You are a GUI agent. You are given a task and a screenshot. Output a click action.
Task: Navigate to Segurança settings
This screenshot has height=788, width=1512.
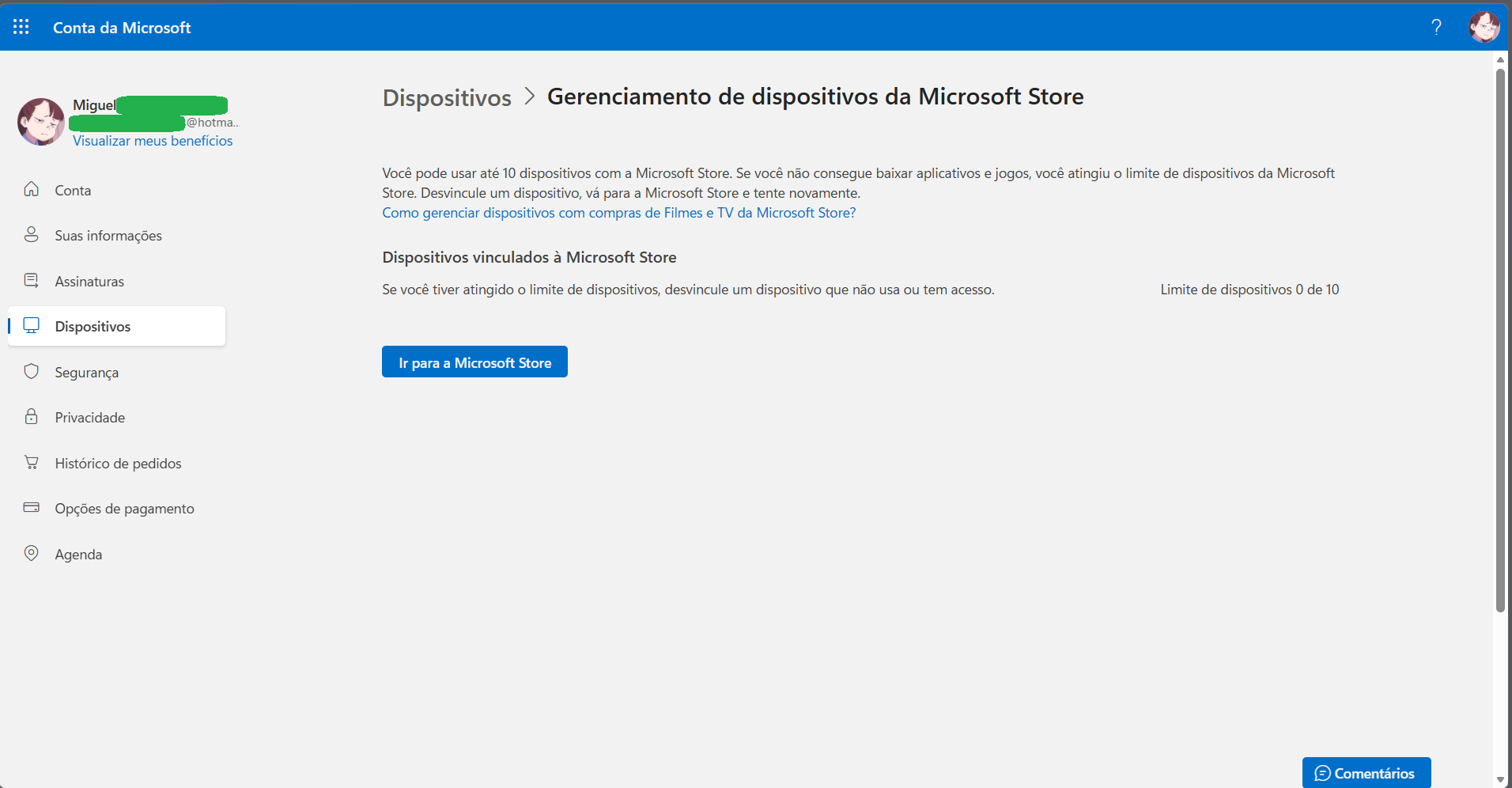116,372
